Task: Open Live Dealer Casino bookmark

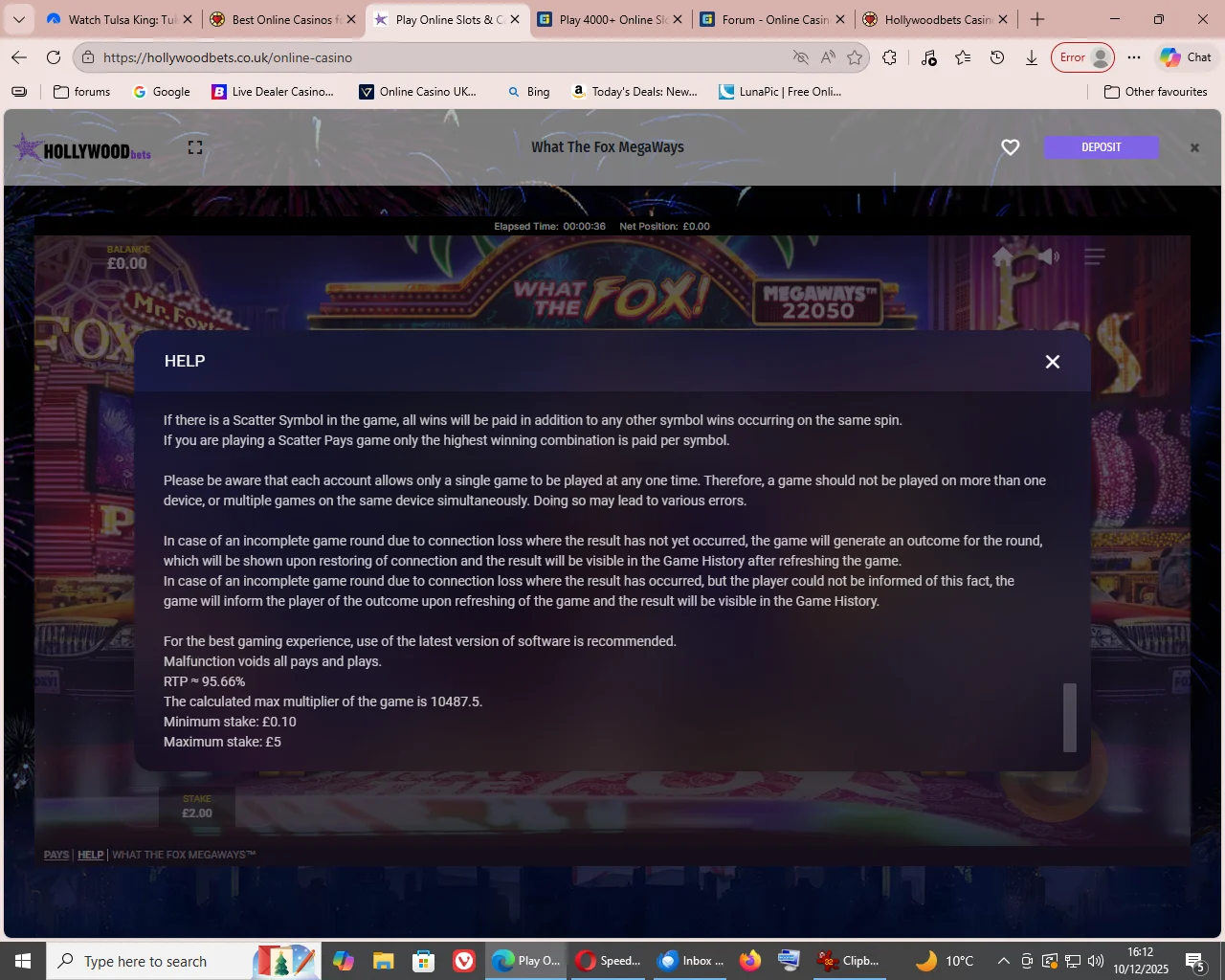Action: (274, 92)
